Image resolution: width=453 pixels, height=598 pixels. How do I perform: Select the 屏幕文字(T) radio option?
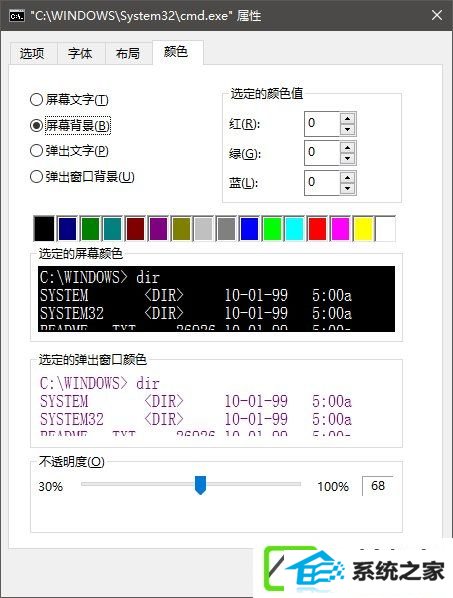(x=69, y=100)
